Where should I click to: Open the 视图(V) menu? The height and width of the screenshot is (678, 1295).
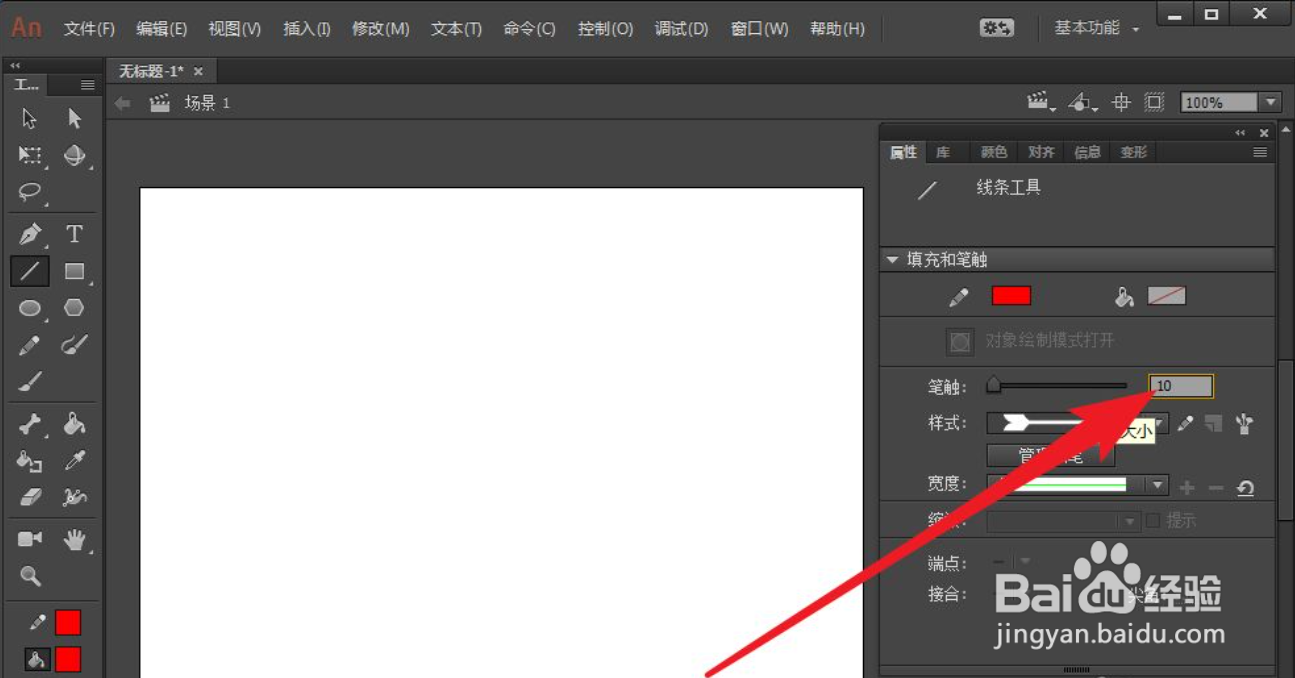[x=235, y=29]
